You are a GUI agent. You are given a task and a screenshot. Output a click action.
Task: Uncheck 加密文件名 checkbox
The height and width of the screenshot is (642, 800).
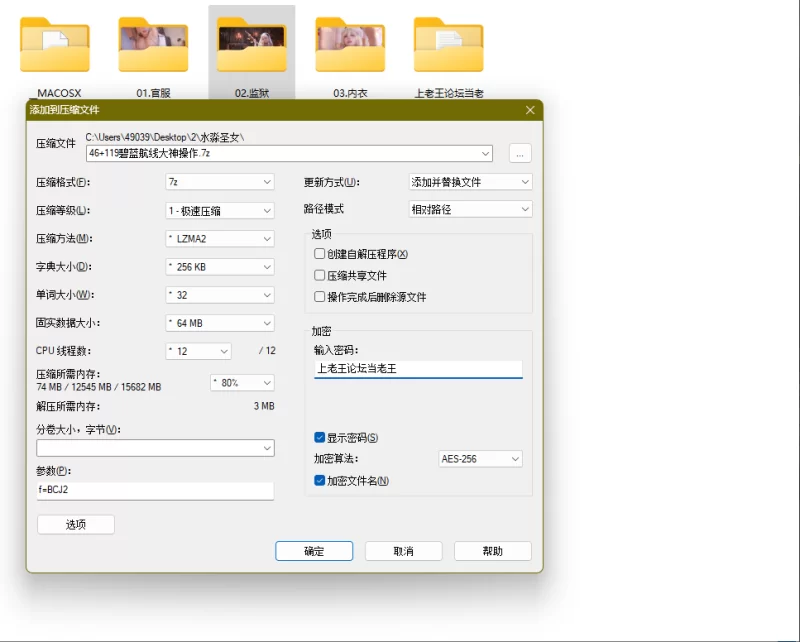pos(320,480)
